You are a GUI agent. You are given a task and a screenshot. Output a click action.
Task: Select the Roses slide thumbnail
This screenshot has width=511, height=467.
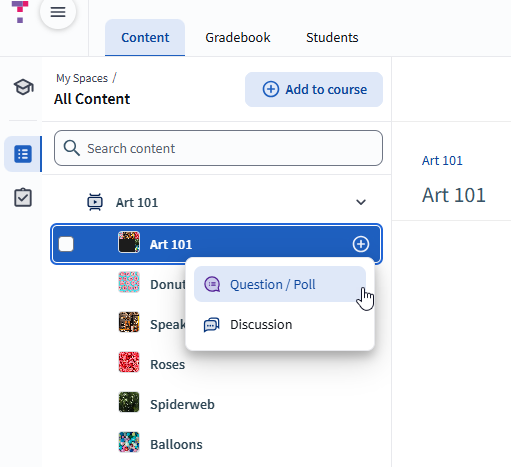(x=129, y=362)
